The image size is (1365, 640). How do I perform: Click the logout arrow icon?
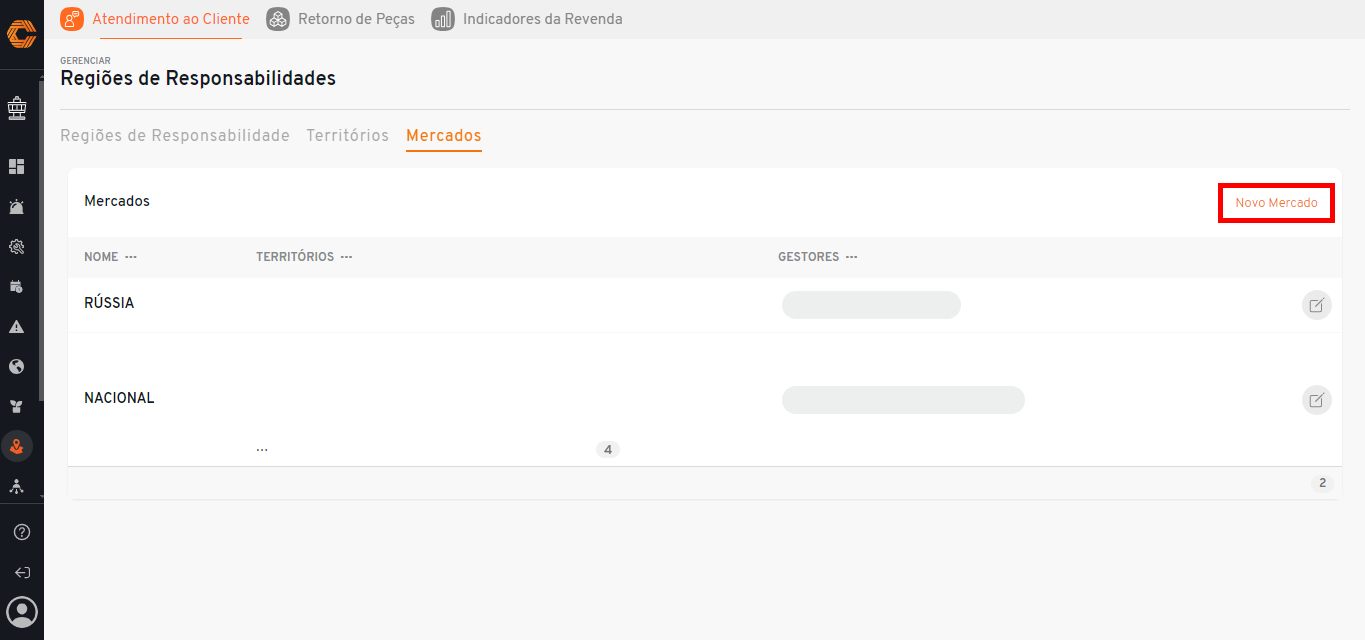pyautogui.click(x=21, y=573)
